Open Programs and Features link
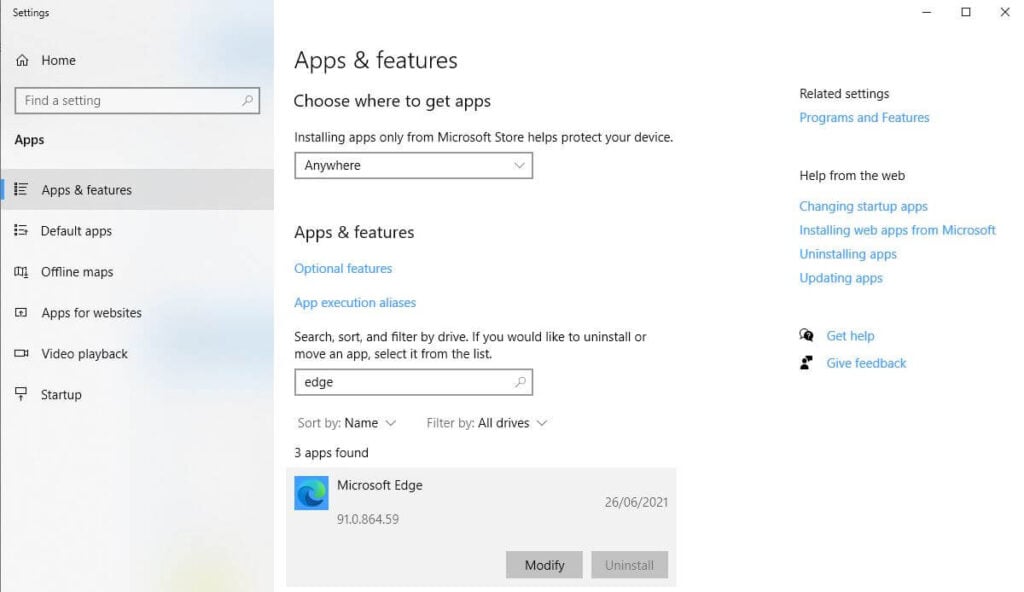 tap(864, 118)
